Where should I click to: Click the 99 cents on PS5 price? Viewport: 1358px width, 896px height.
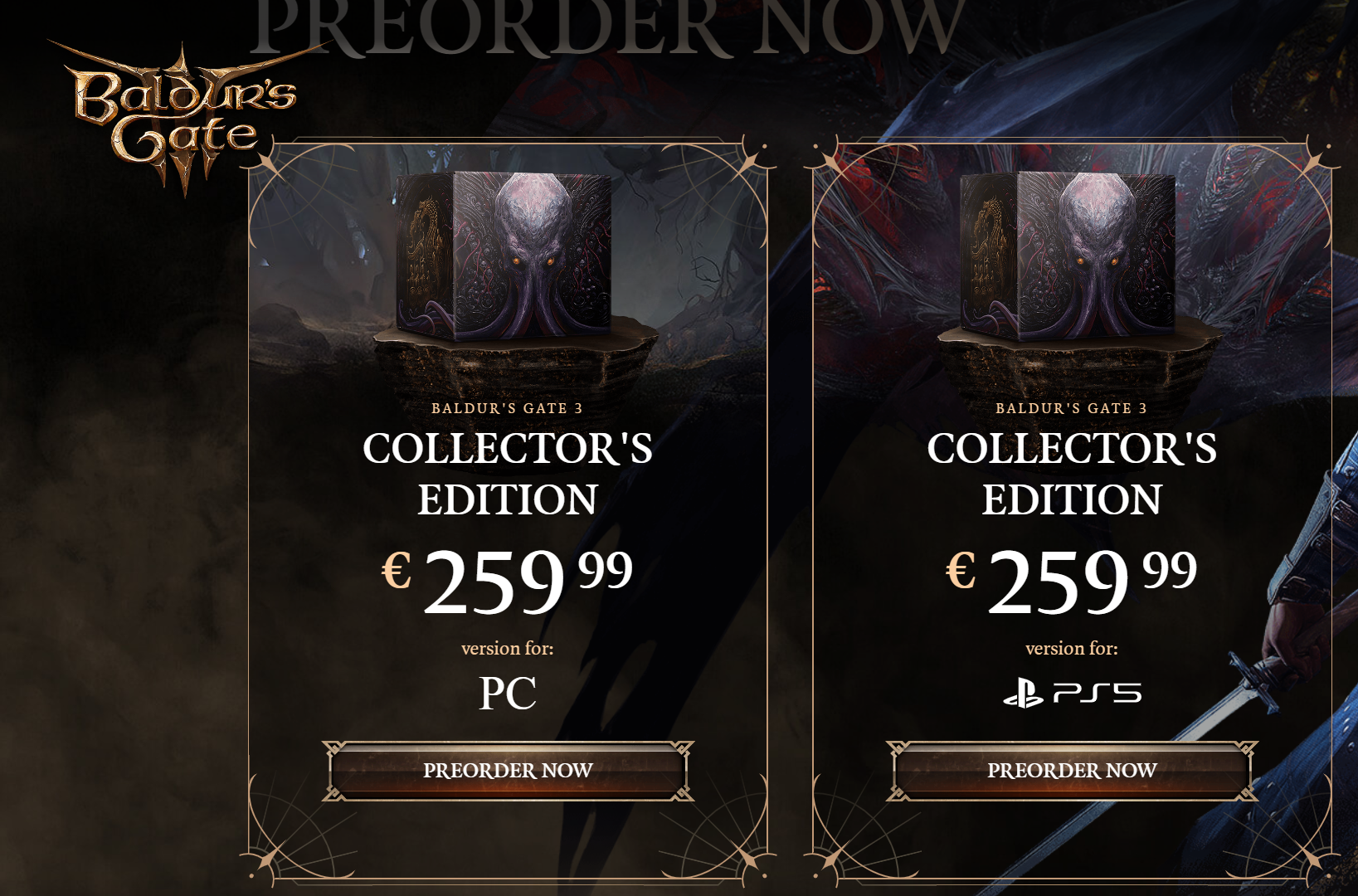pos(1170,571)
